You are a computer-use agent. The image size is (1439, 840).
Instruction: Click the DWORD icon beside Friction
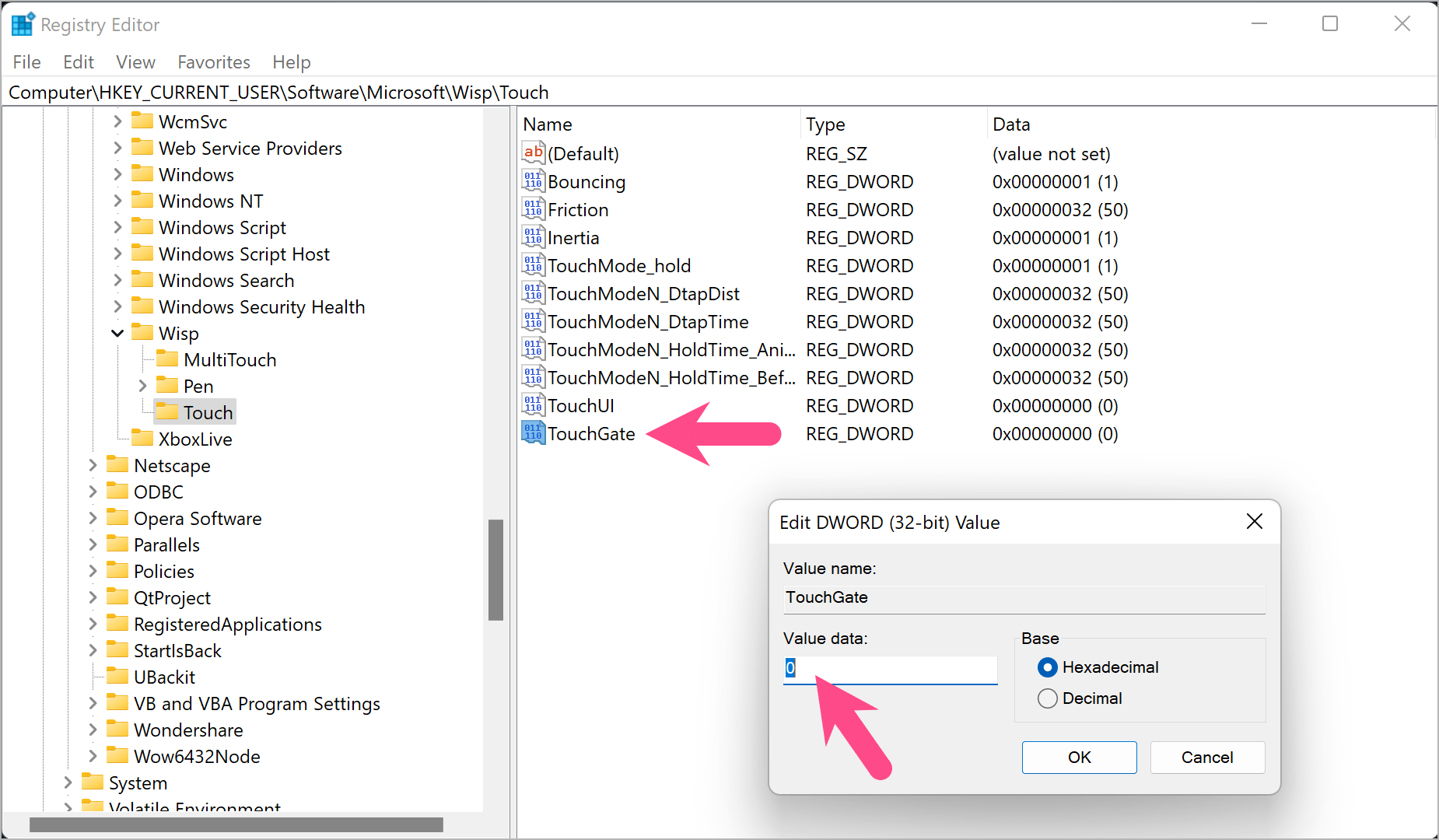(532, 208)
